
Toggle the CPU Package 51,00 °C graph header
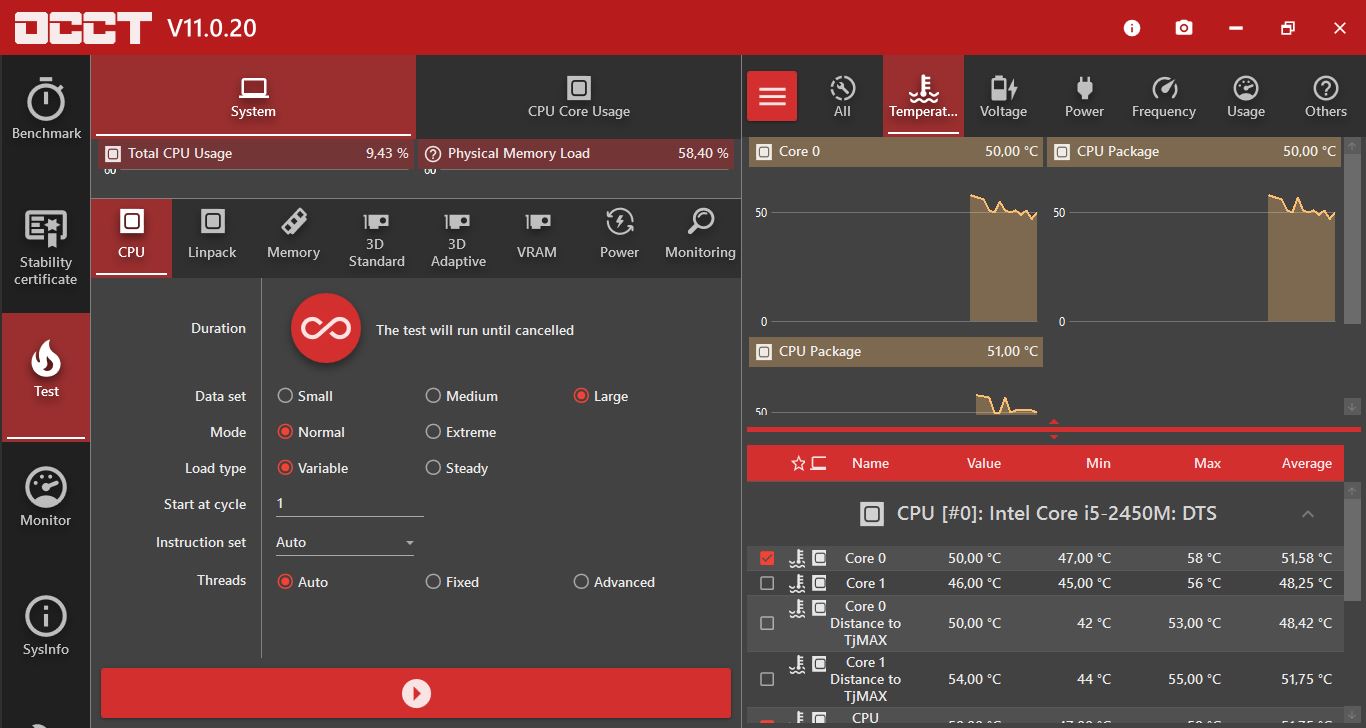coord(895,352)
